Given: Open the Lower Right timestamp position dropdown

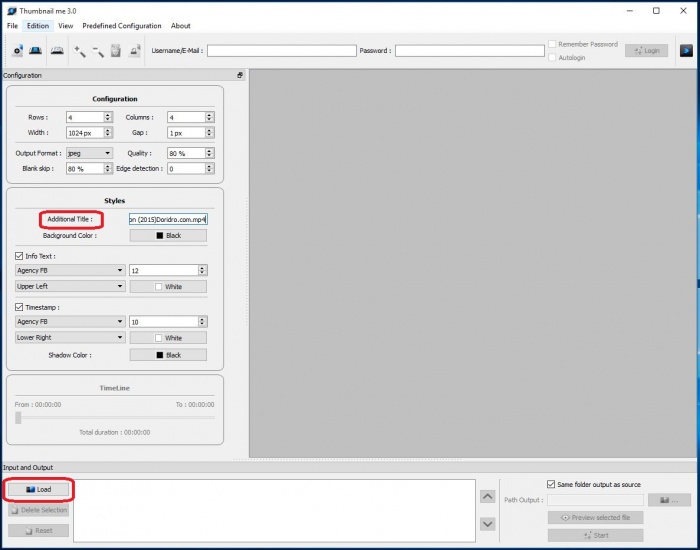Looking at the screenshot, I should point(70,338).
